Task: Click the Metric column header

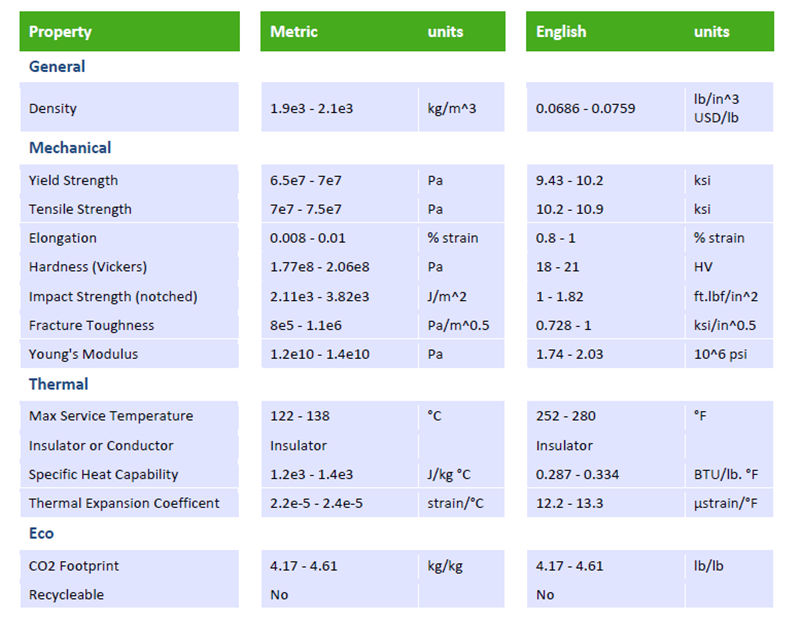Action: click(x=294, y=32)
